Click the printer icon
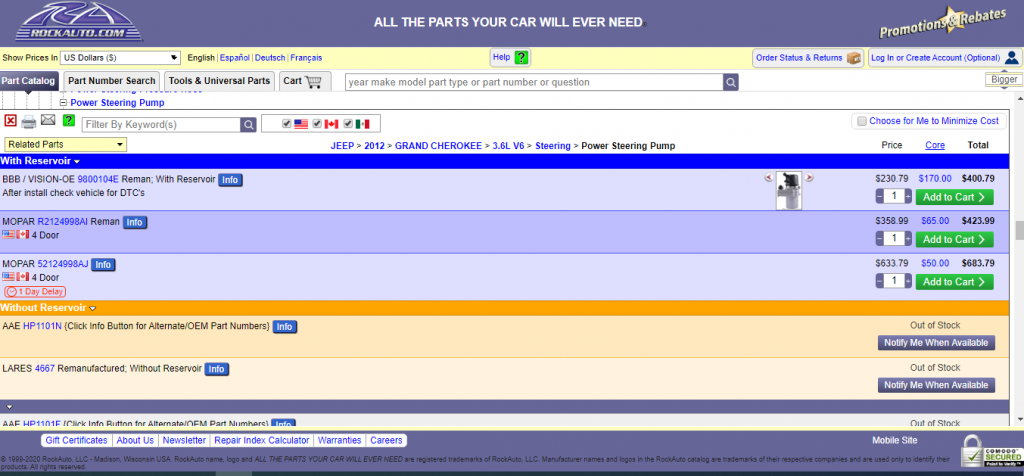1024x476 pixels. coord(29,121)
